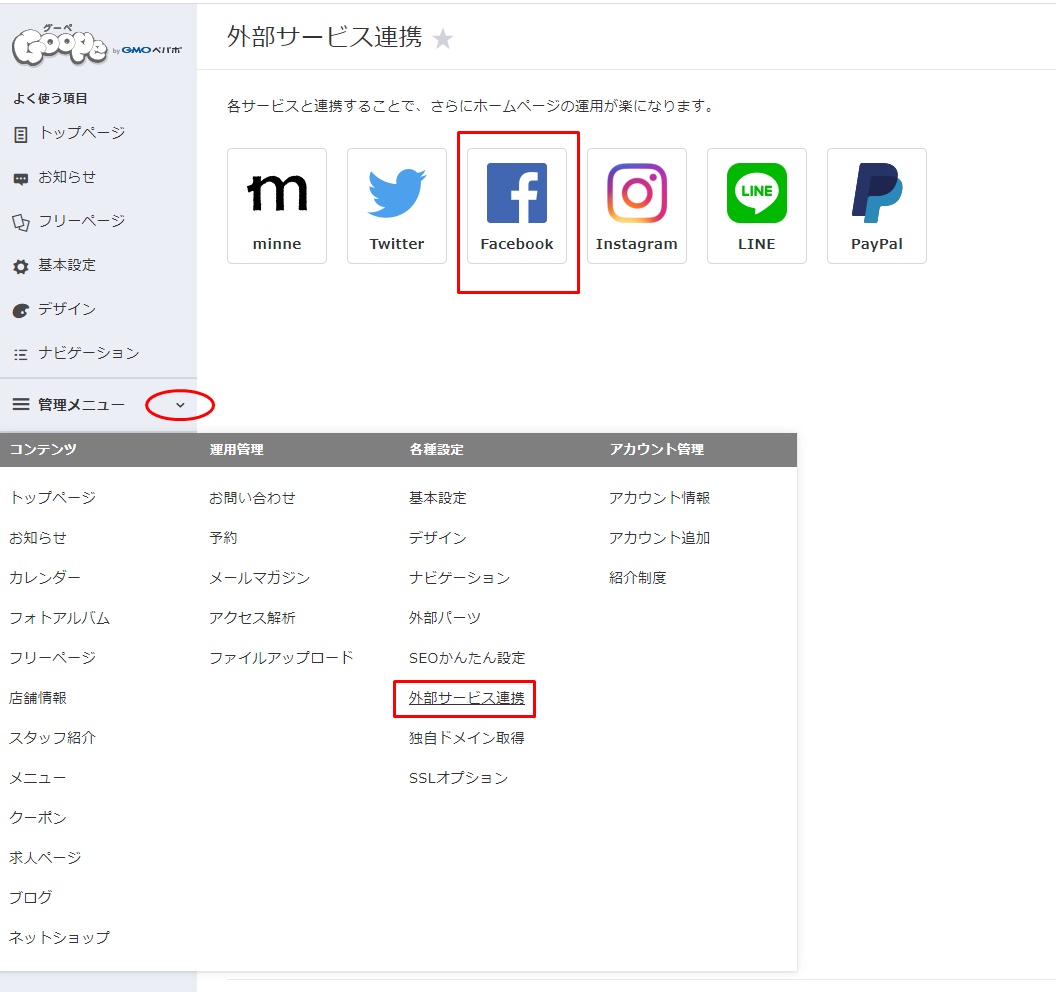This screenshot has width=1056, height=992.
Task: Open アクセス解析 under 運用管理
Action: tap(252, 618)
